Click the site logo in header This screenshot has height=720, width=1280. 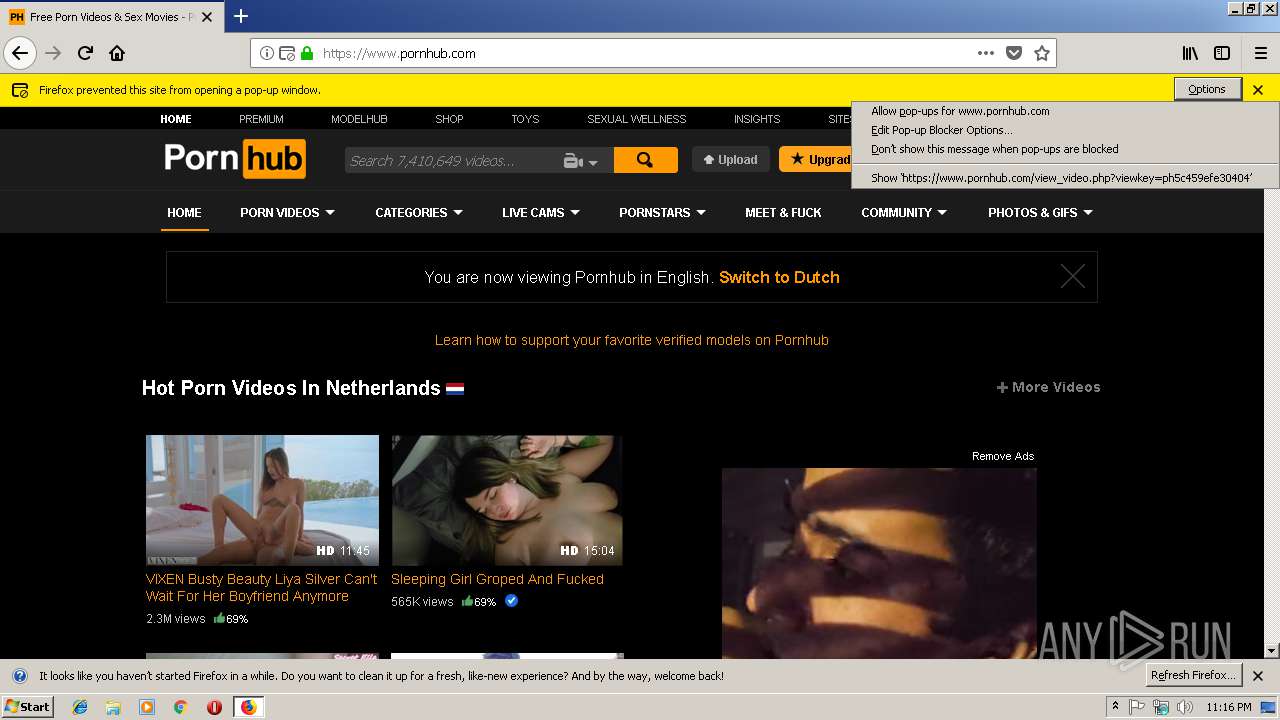235,159
